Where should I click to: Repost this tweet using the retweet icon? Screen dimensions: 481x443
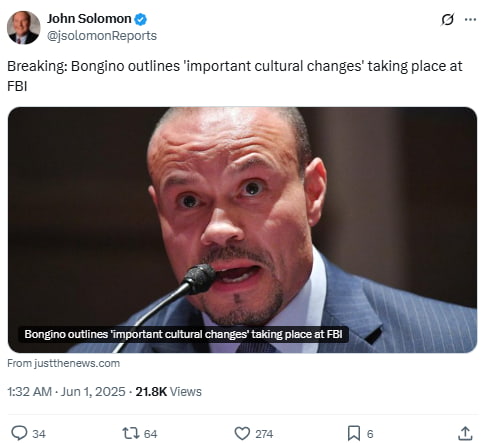tap(129, 433)
